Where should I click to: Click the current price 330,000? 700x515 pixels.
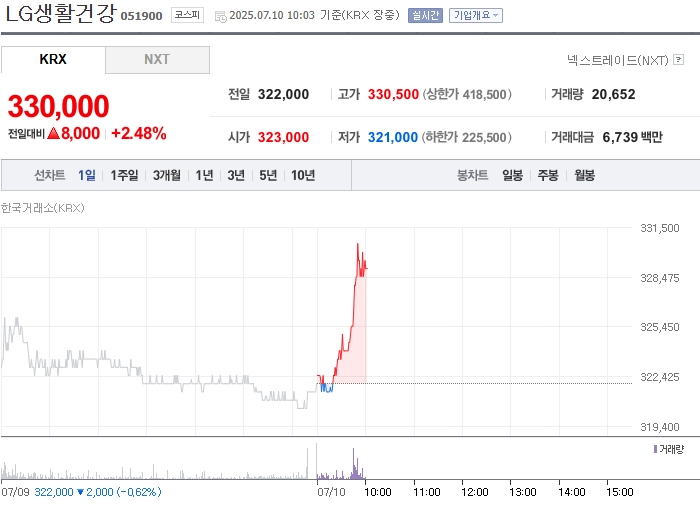pos(58,106)
